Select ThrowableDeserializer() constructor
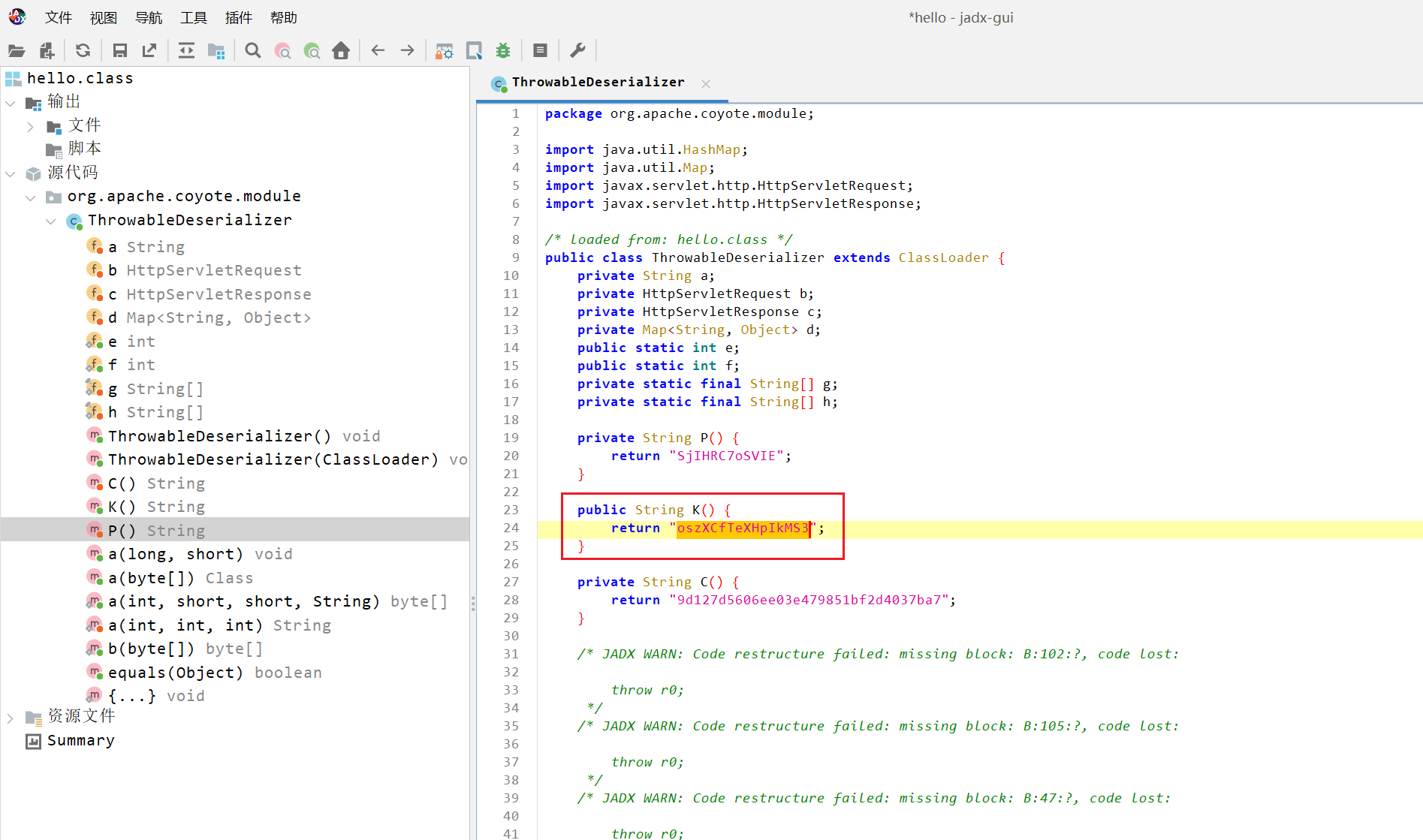The width and height of the screenshot is (1423, 840). 244,436
